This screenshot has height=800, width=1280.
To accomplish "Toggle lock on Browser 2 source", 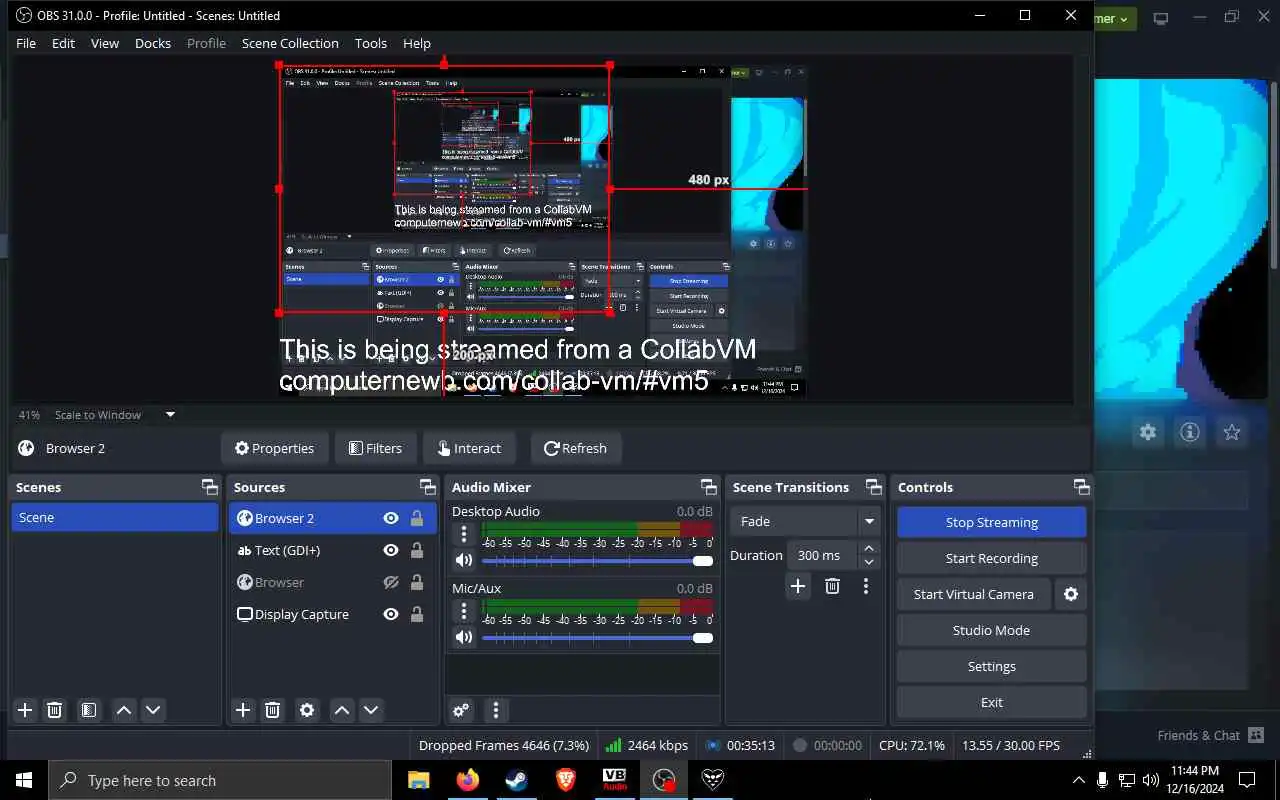I will 417,518.
